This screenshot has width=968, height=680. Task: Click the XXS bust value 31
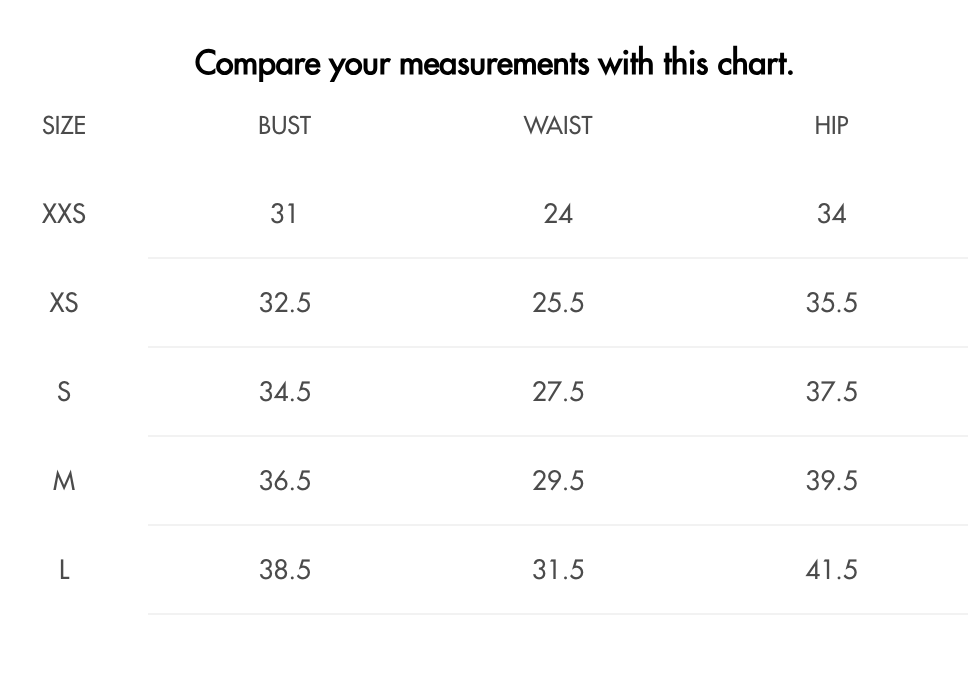click(x=284, y=214)
